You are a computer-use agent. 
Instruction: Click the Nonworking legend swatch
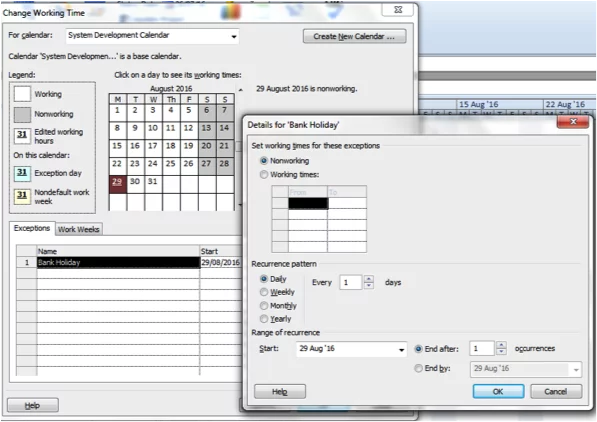coord(22,114)
